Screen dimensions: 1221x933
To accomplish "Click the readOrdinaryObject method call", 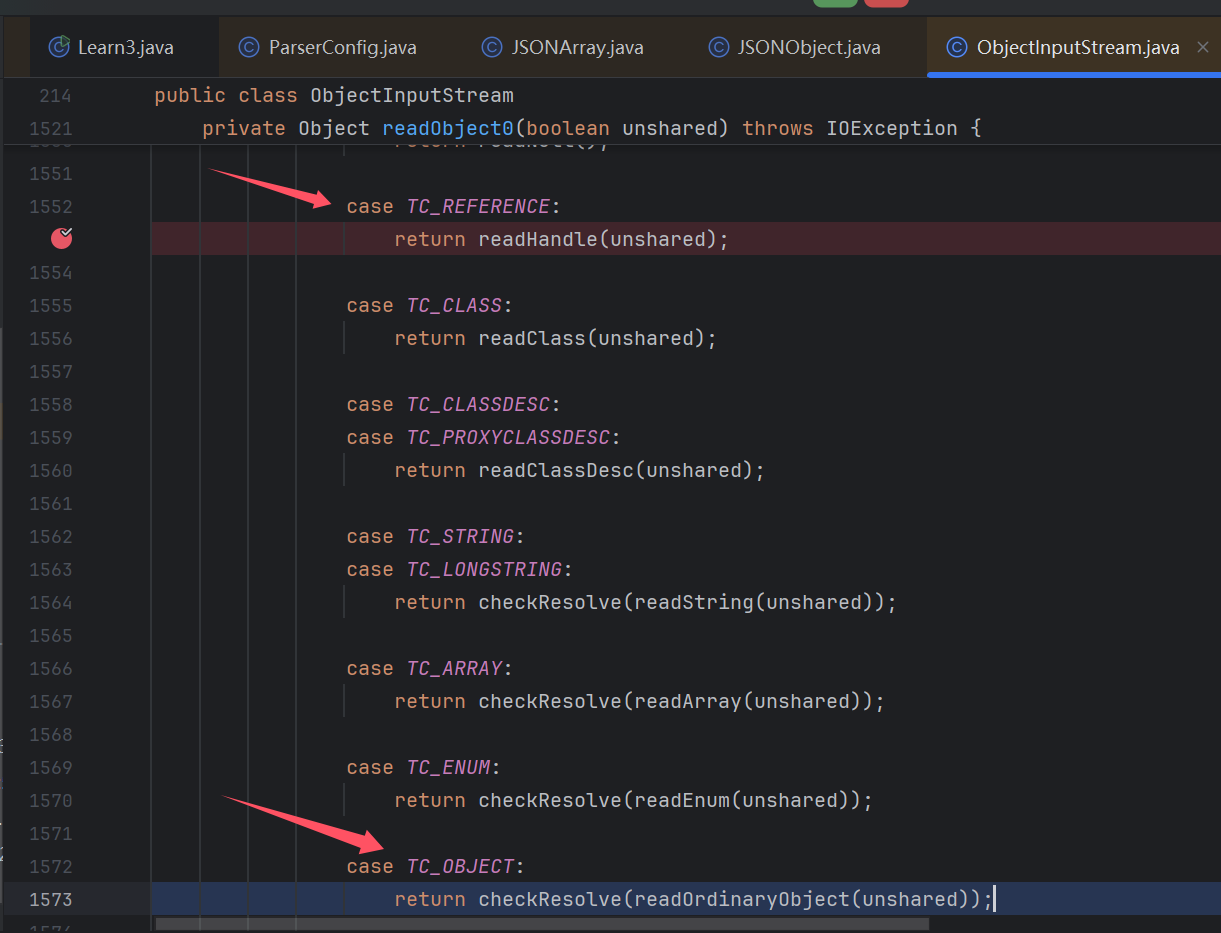I will coord(742,899).
